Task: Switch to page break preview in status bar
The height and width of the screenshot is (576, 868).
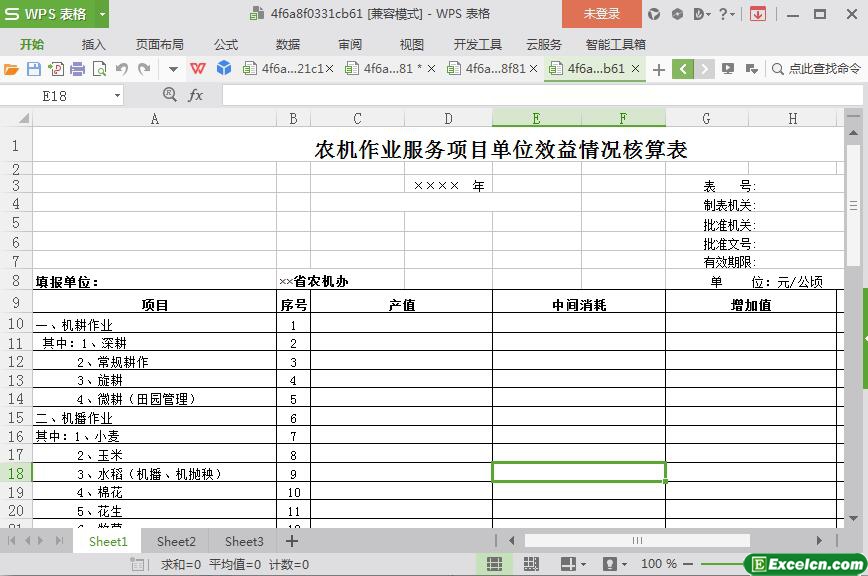Action: [531, 564]
